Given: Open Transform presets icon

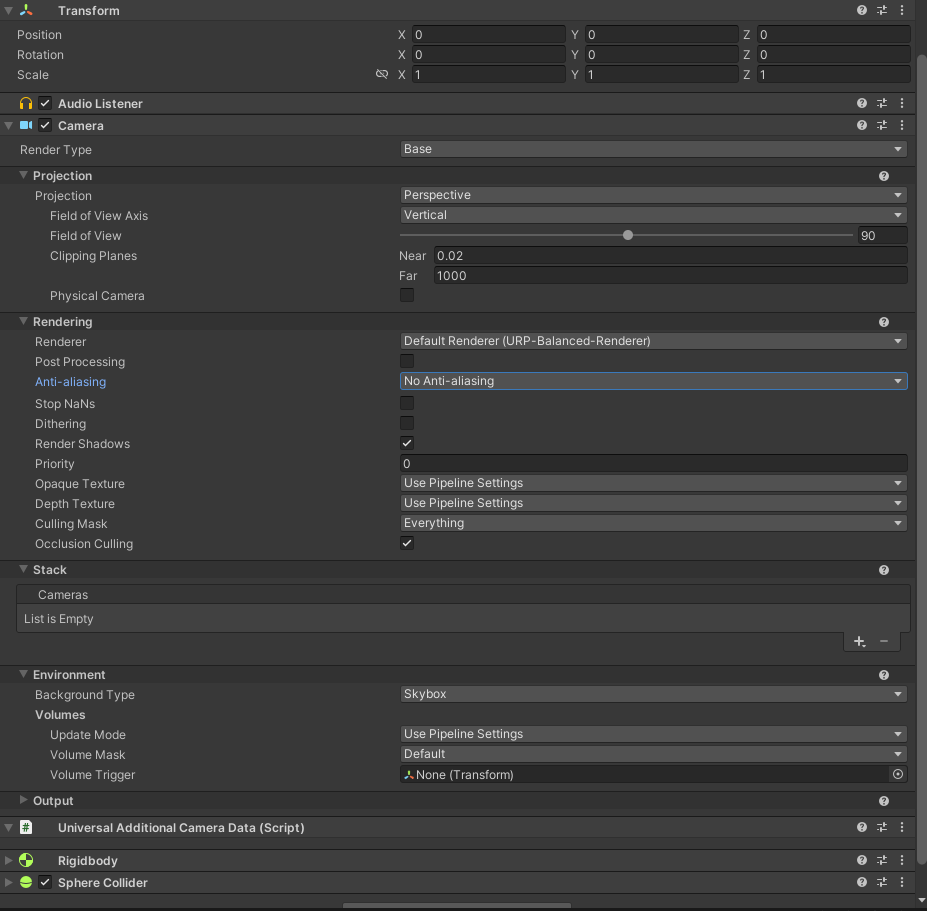Looking at the screenshot, I should pos(882,10).
